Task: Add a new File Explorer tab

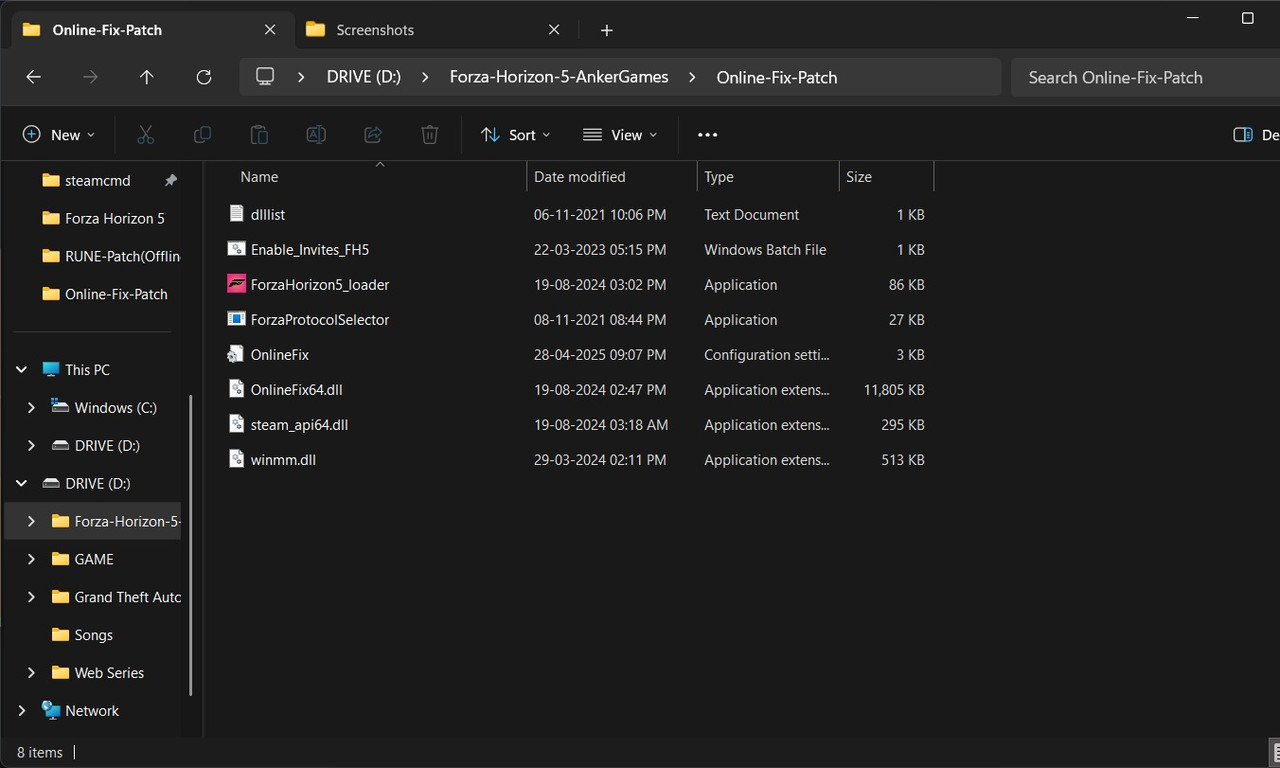Action: coord(606,30)
